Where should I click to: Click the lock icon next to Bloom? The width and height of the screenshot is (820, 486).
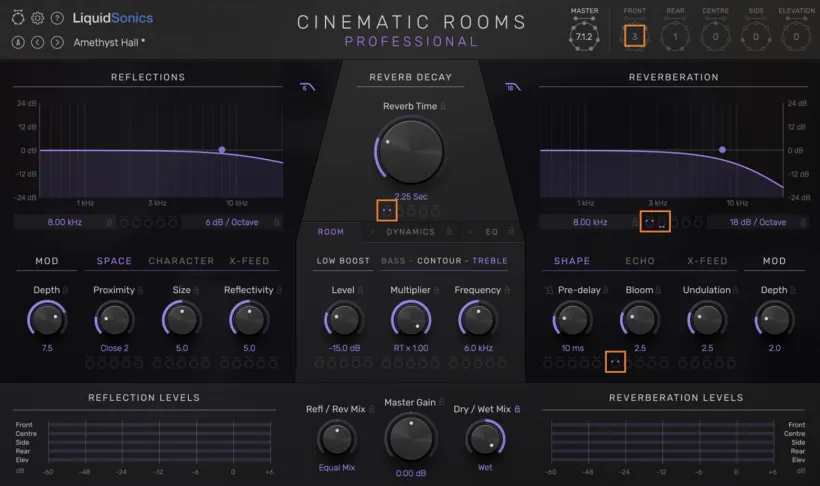pos(658,290)
